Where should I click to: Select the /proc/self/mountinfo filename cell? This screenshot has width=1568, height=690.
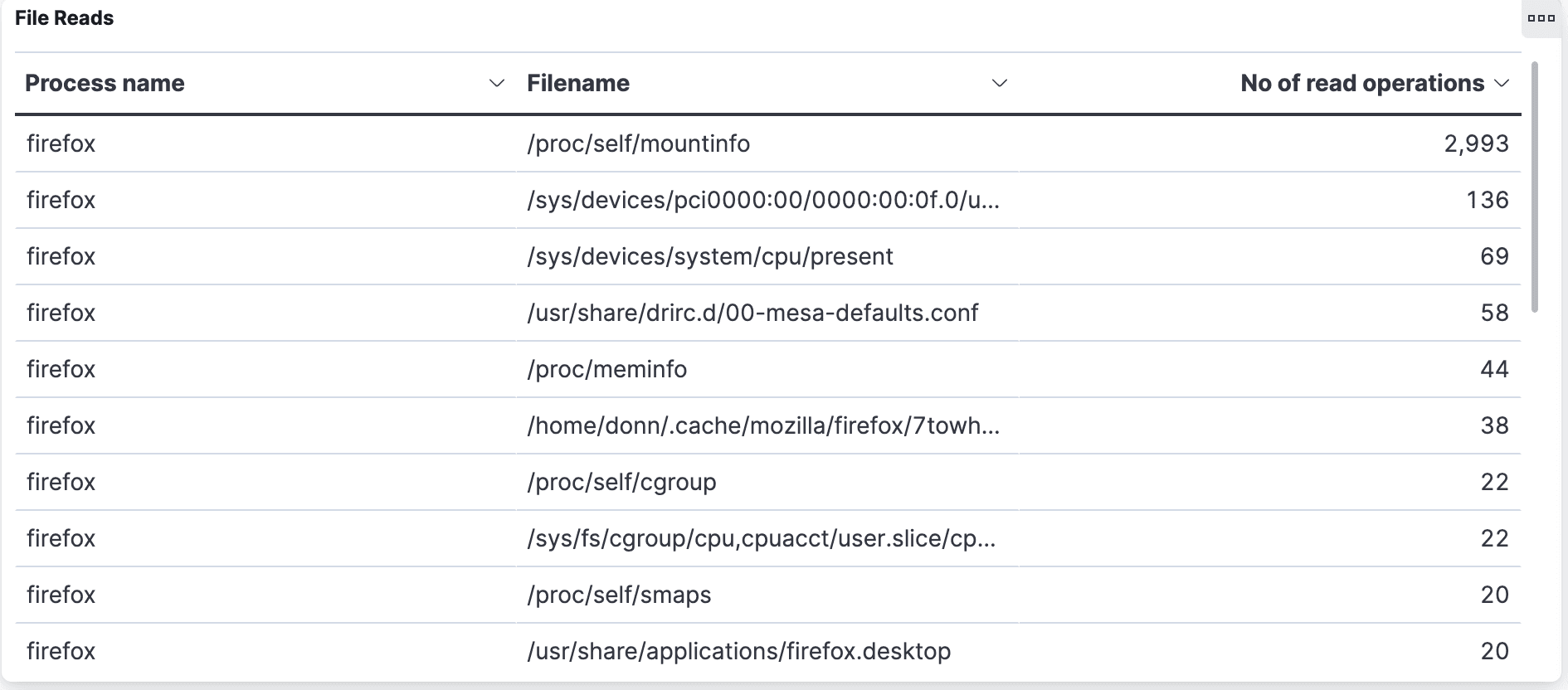[638, 143]
